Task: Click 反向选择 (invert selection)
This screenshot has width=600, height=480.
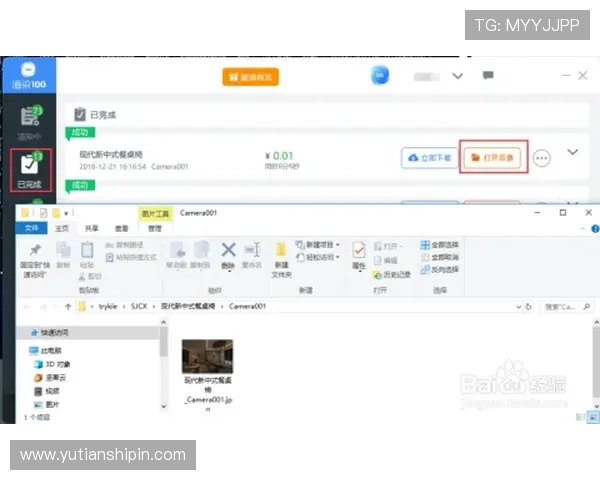Action: (x=439, y=269)
